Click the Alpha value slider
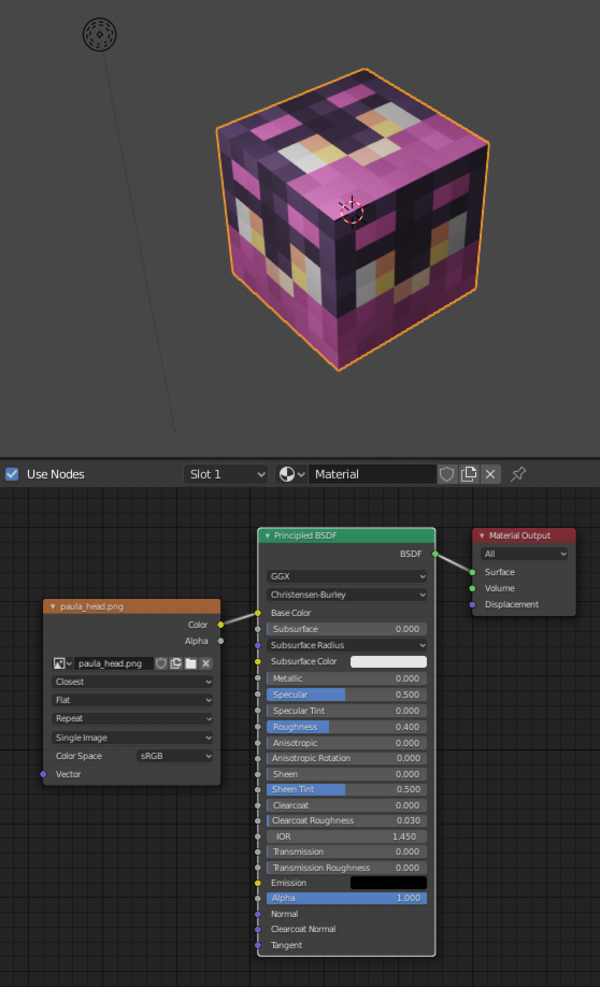The width and height of the screenshot is (600, 987). coord(347,898)
